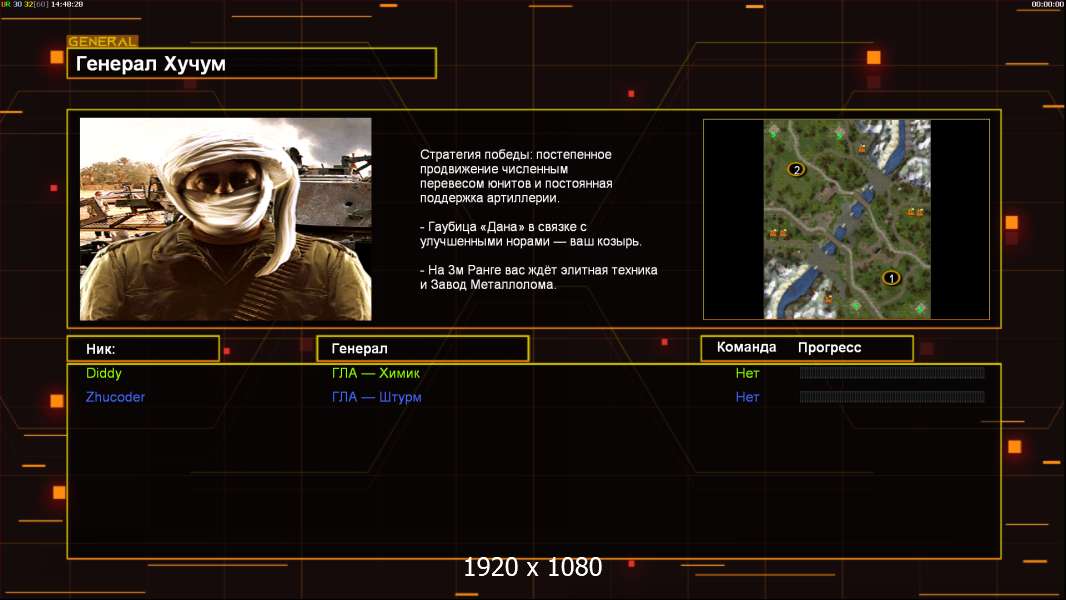Screen dimensions: 1066x600
Task: Click the Генерал column header
Action: 422,349
